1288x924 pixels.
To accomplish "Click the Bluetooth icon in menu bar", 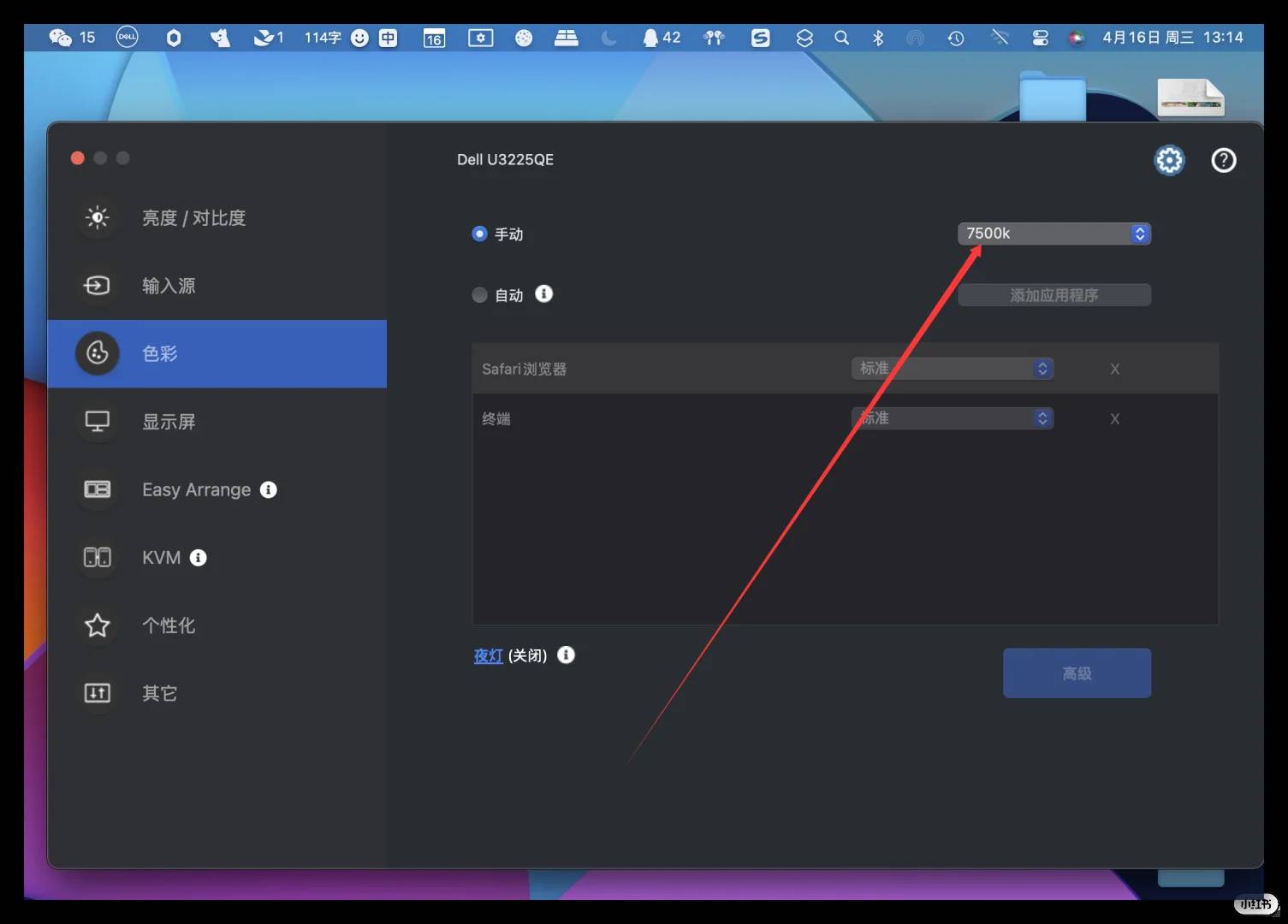I will click(877, 38).
